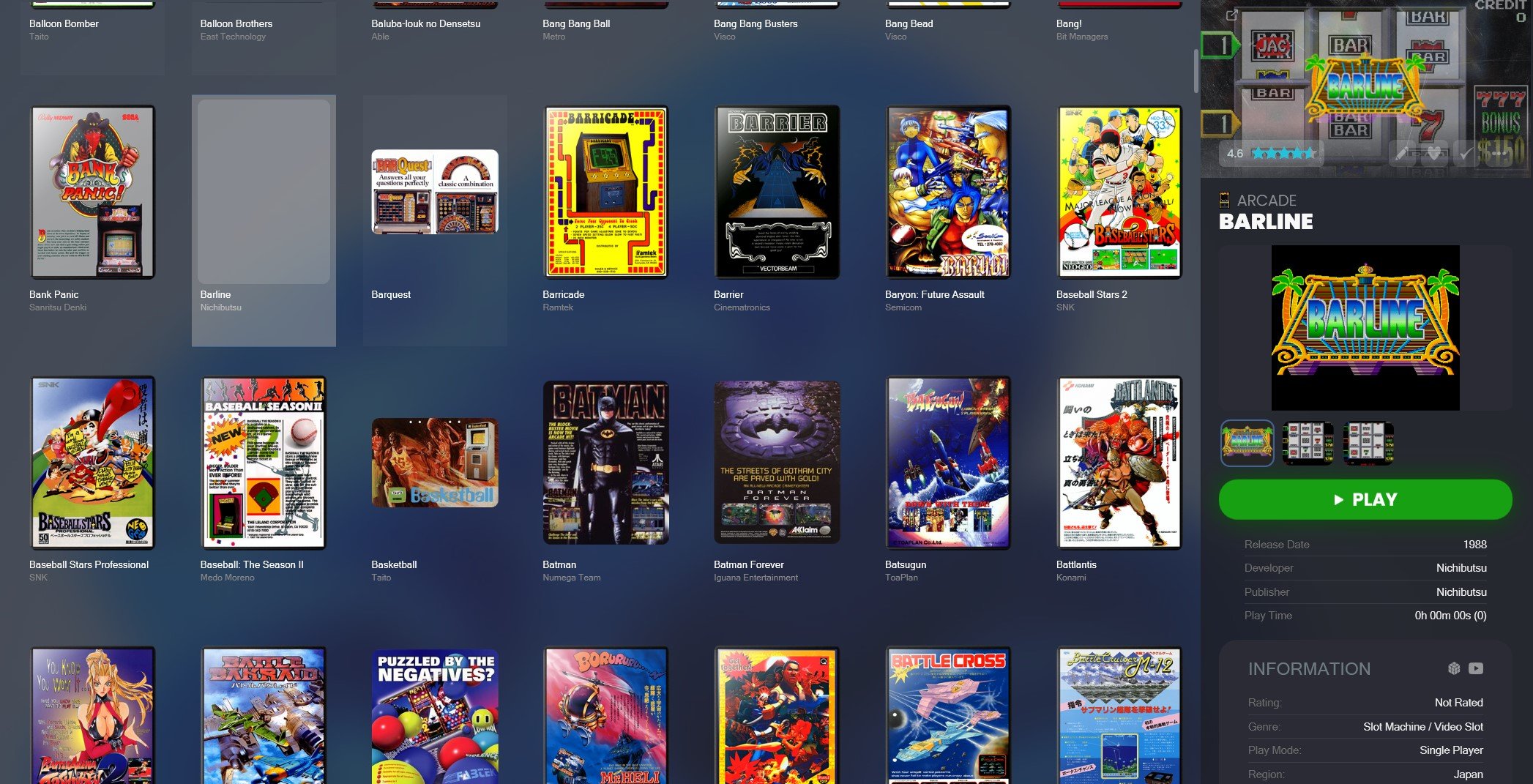Select the Barrier Vectorbeam cover
This screenshot has height=784, width=1533.
point(777,192)
